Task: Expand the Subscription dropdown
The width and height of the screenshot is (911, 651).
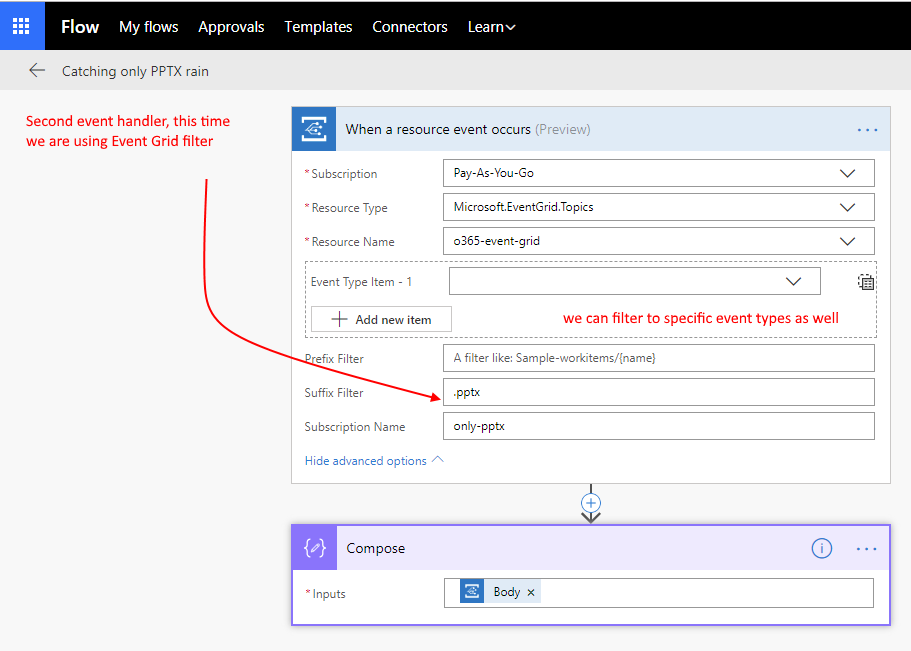Action: (x=847, y=173)
